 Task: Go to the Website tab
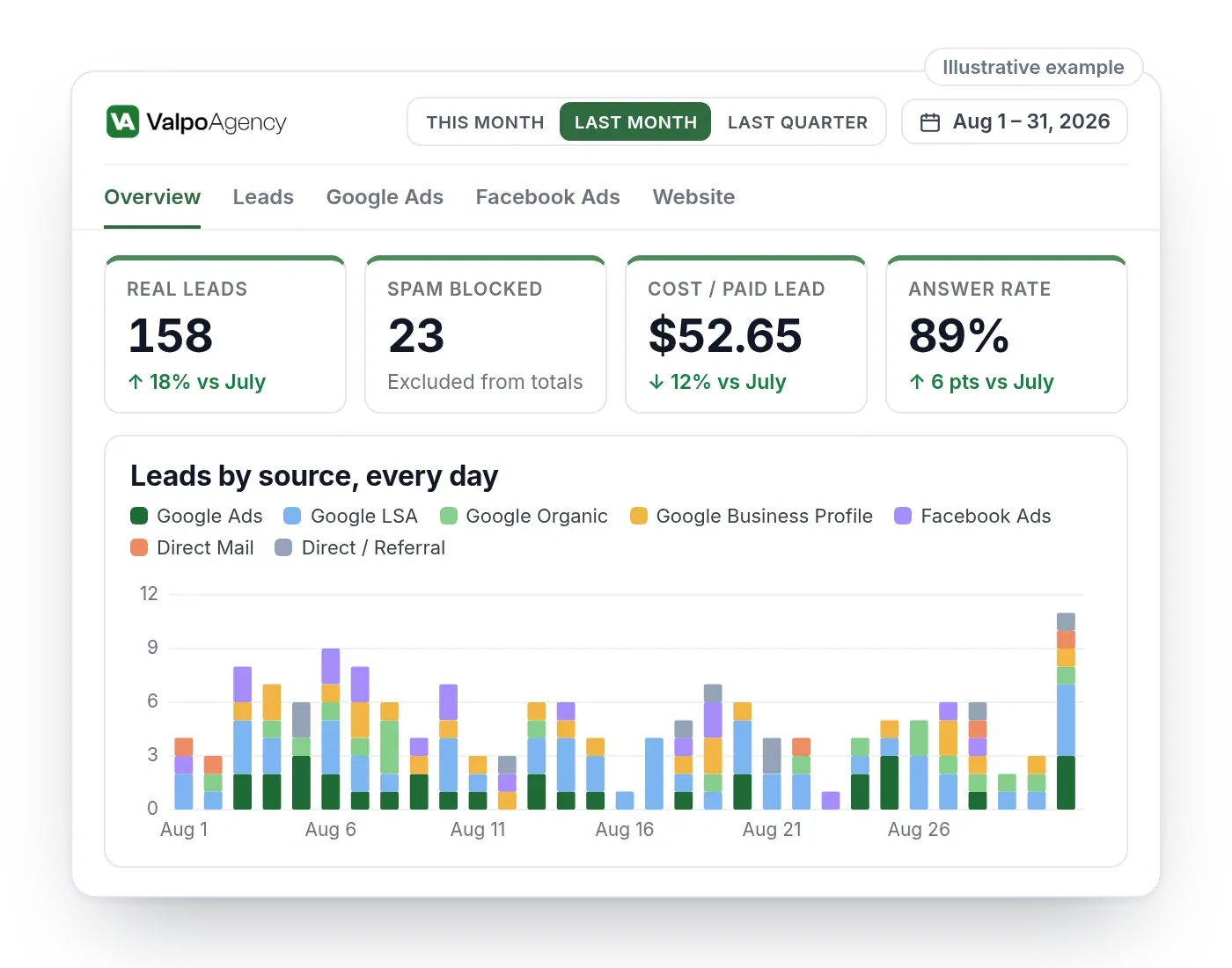(693, 197)
